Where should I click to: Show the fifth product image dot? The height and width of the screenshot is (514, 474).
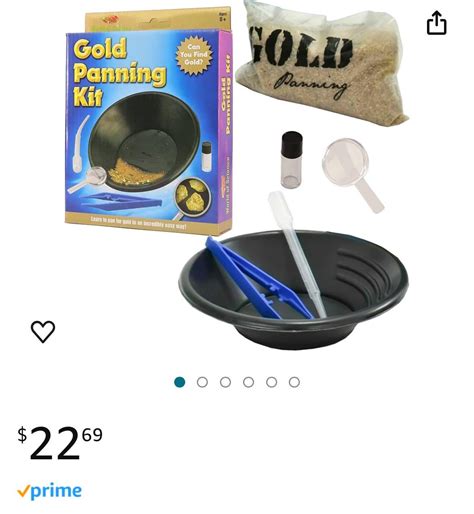[271, 382]
